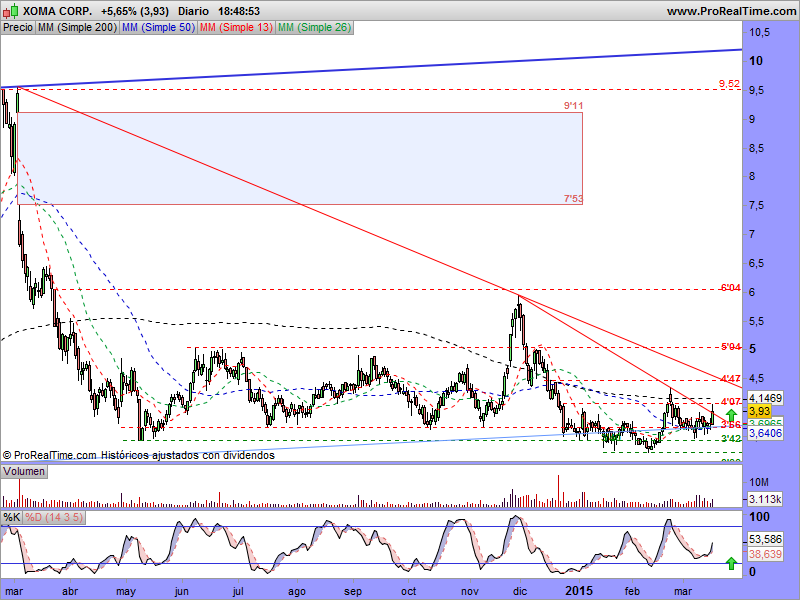Open the MM (Simple 13) indicator label
Image resolution: width=800 pixels, height=600 pixels.
pos(236,28)
